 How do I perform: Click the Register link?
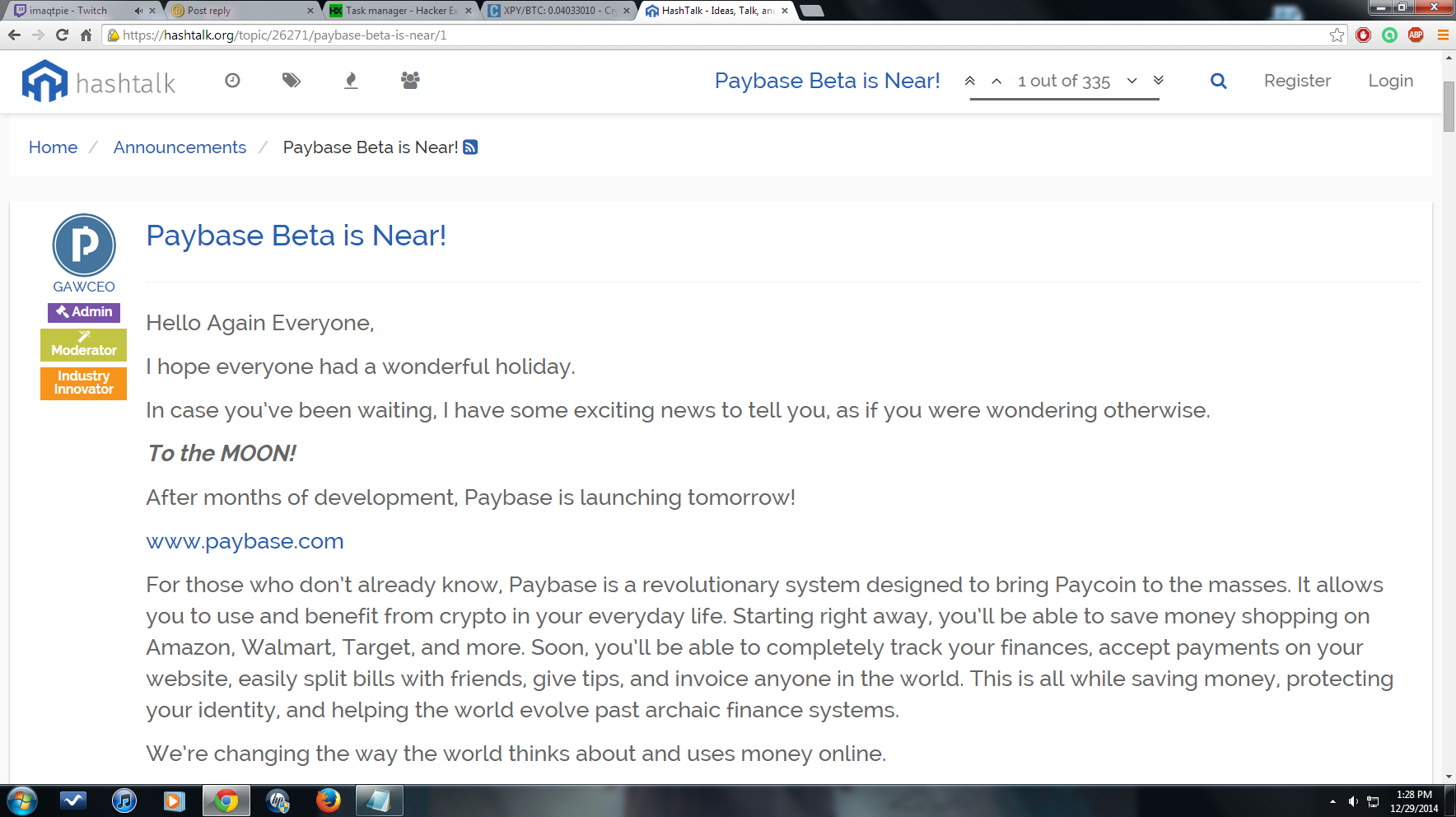[x=1297, y=81]
